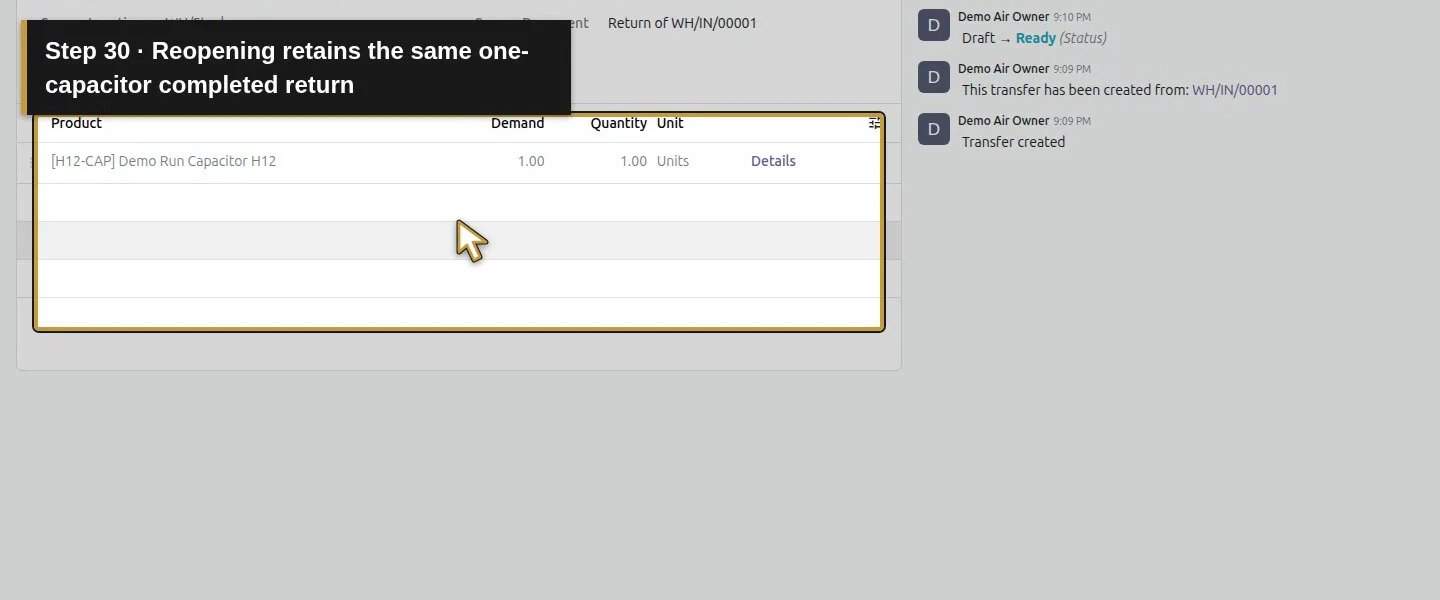Open avatar beside Draft → Ready message
Image resolution: width=1440 pixels, height=600 pixels.
(934, 25)
